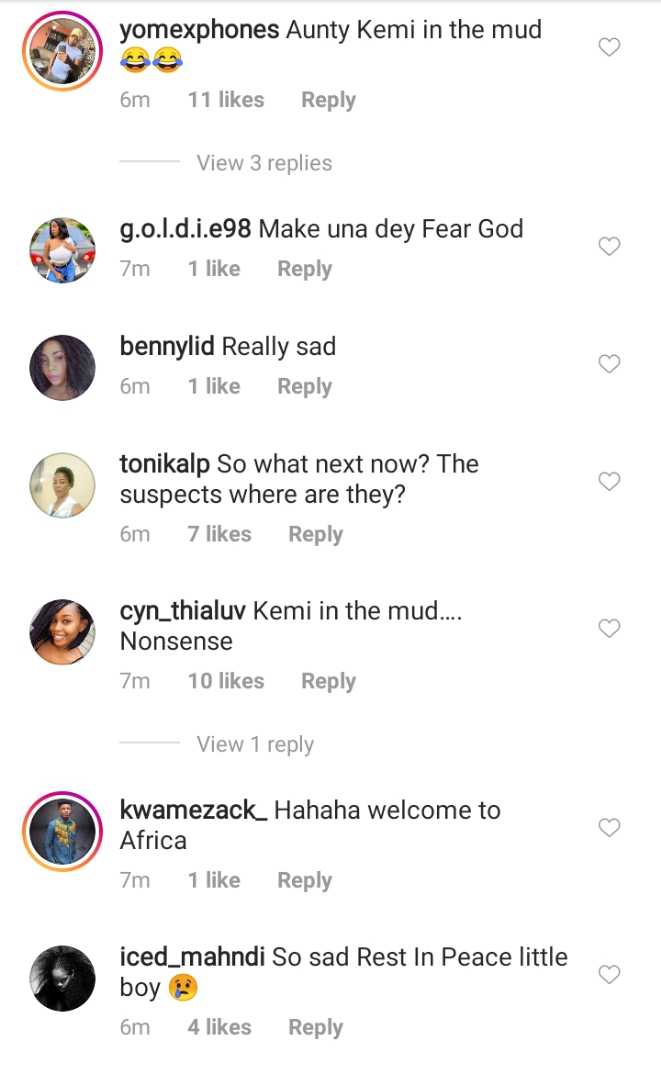Heart iced_mahndi's Rest In Peace comment

click(x=609, y=974)
